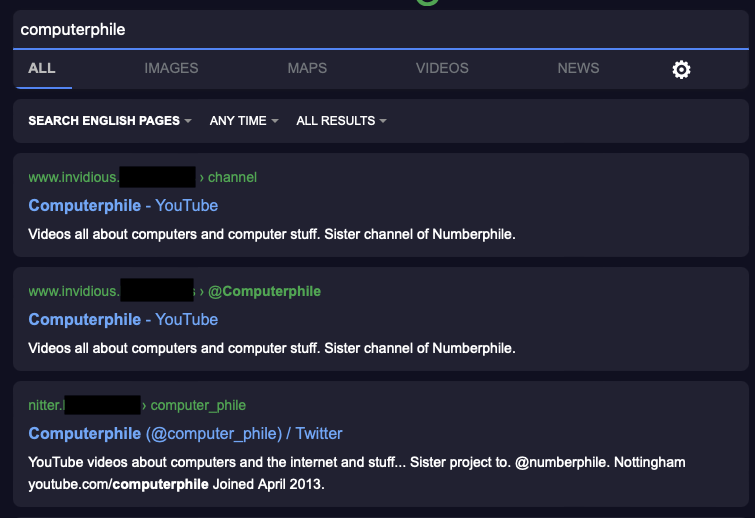Click the invidious URL ending in channel
Screen dimensions: 755x518
pyautogui.click(x=143, y=177)
